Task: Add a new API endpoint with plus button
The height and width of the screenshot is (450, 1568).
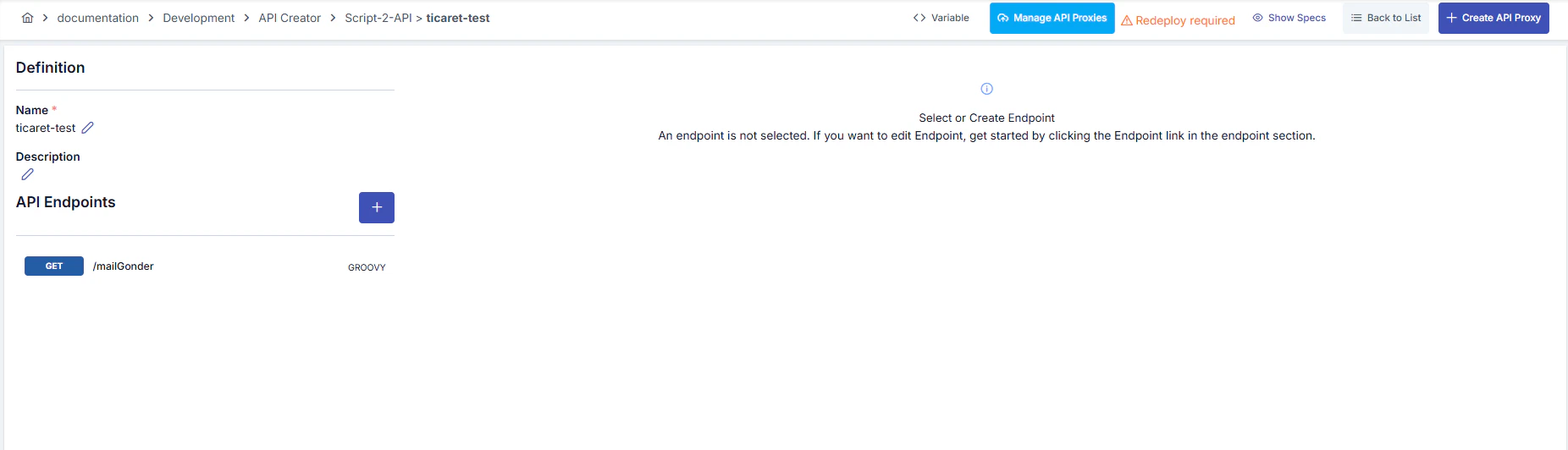Action: coord(377,207)
